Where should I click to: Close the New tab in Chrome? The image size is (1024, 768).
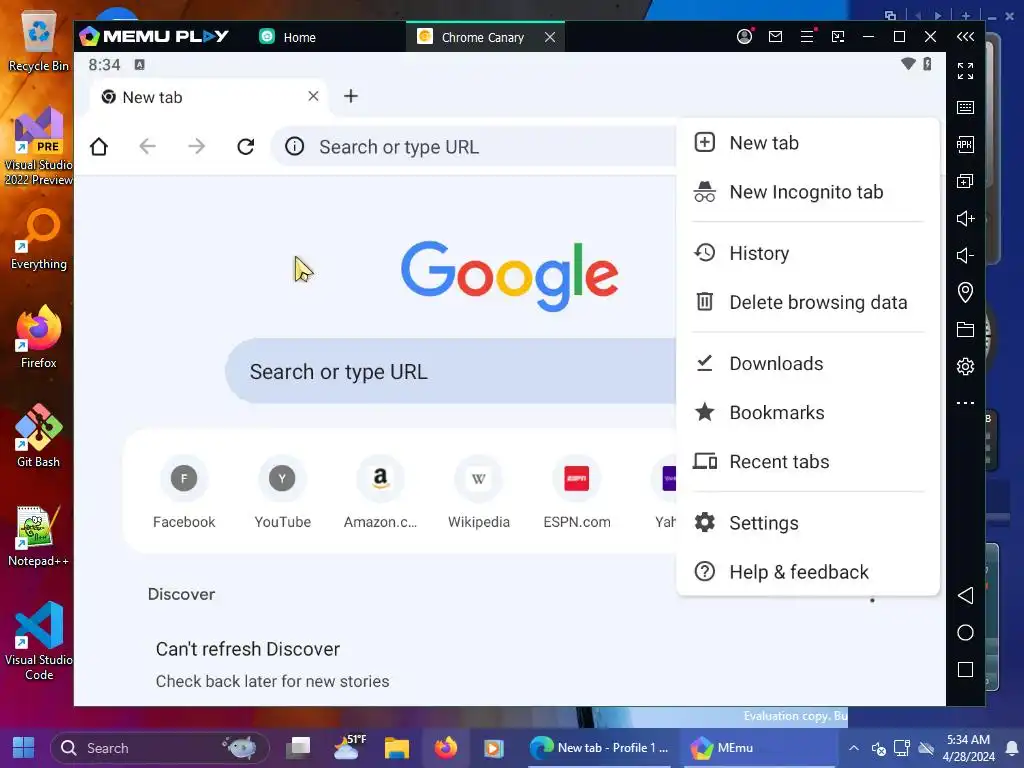pos(313,97)
